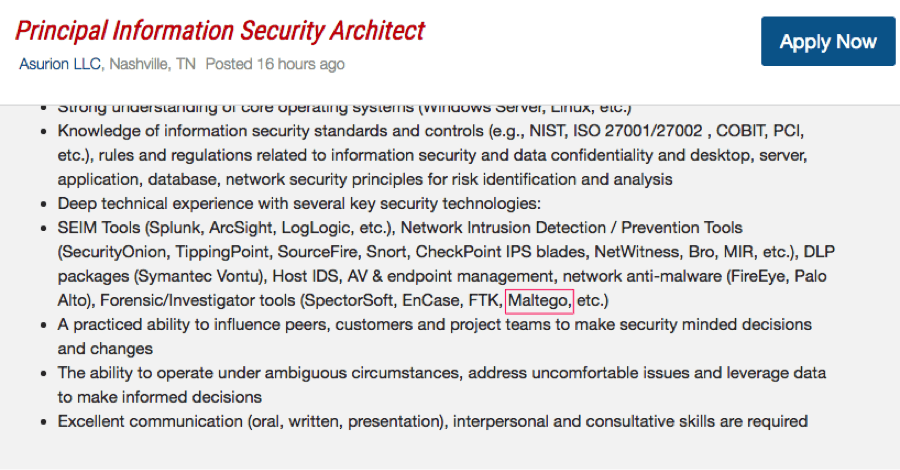900x470 pixels.
Task: Click the EnCase forensic tool name
Action: (430, 300)
